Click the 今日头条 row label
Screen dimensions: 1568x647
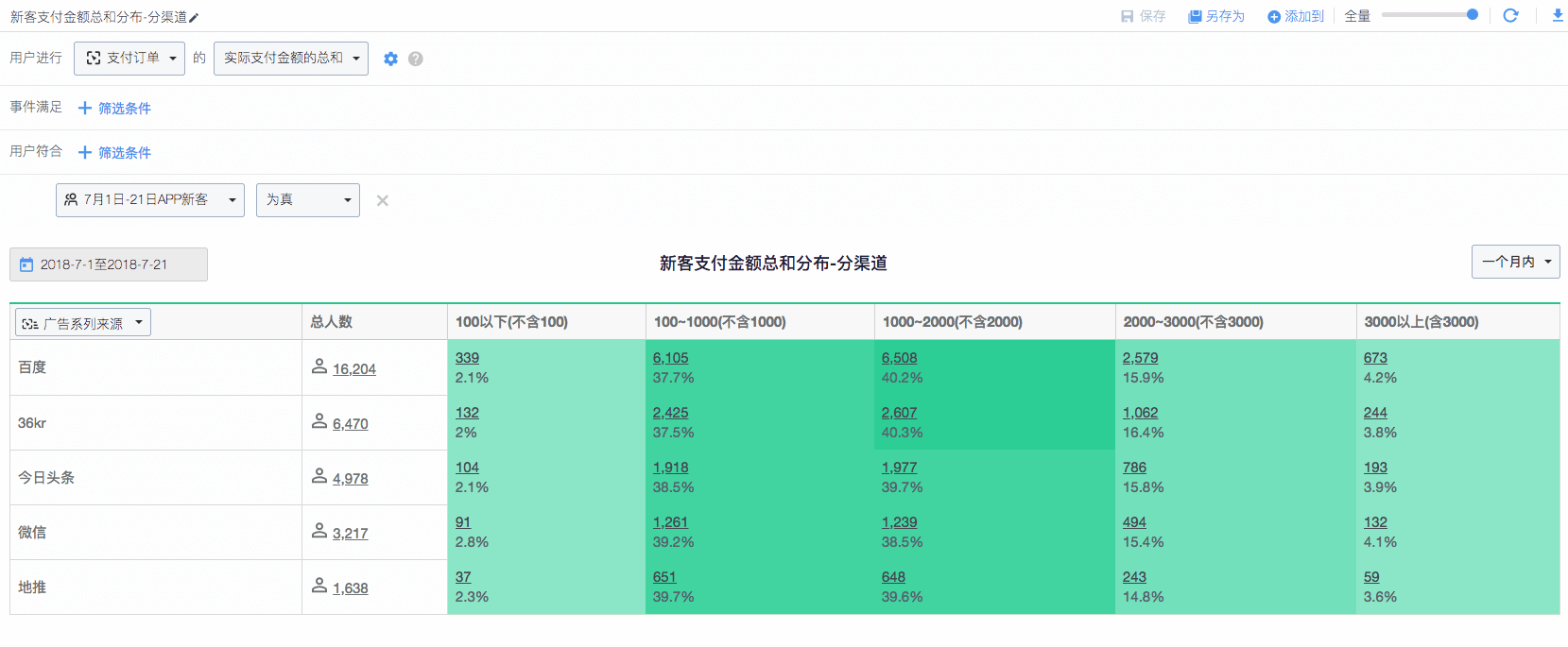46,478
